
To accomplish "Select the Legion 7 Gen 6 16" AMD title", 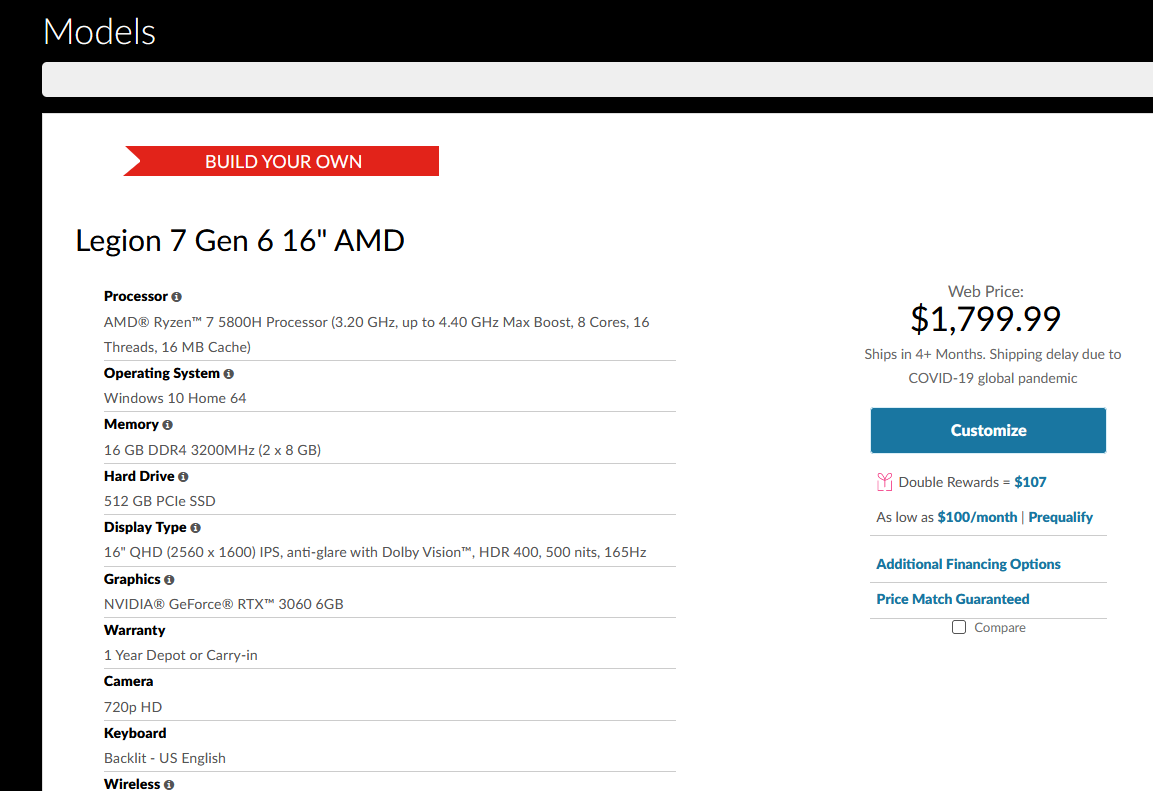I will [x=240, y=241].
